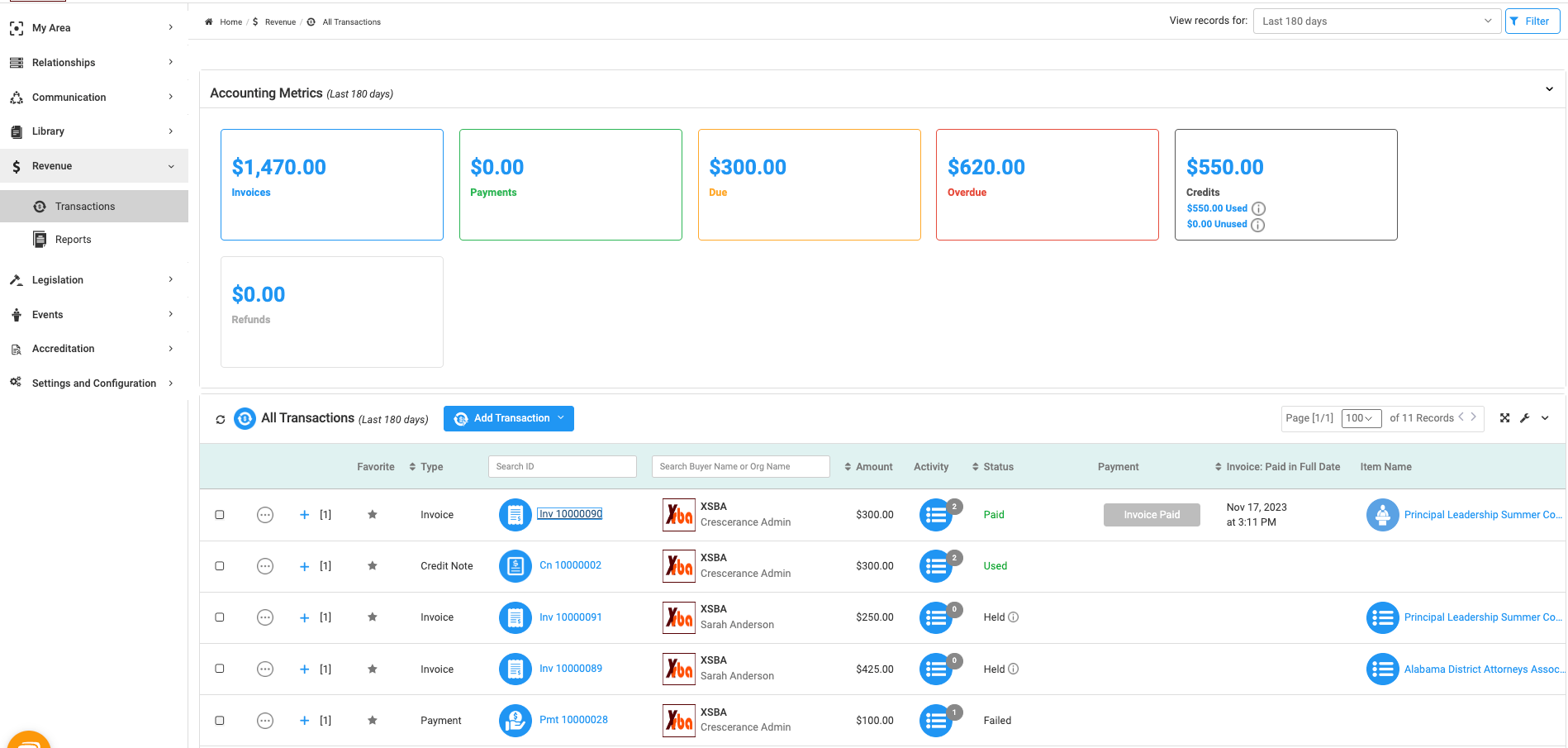This screenshot has width=1568, height=748.
Task: Collapse the All Transactions panel chevron
Action: coord(1545,418)
